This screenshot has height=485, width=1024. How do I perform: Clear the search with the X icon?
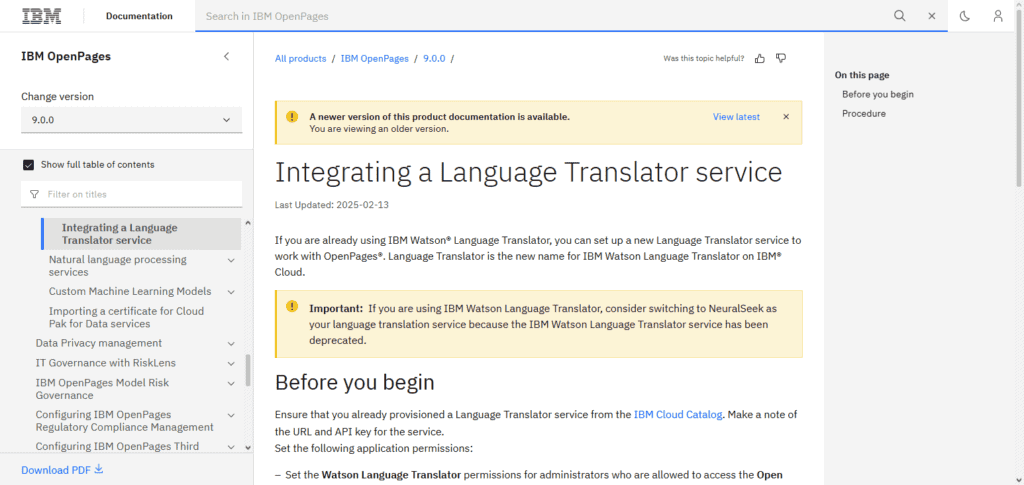pyautogui.click(x=932, y=16)
